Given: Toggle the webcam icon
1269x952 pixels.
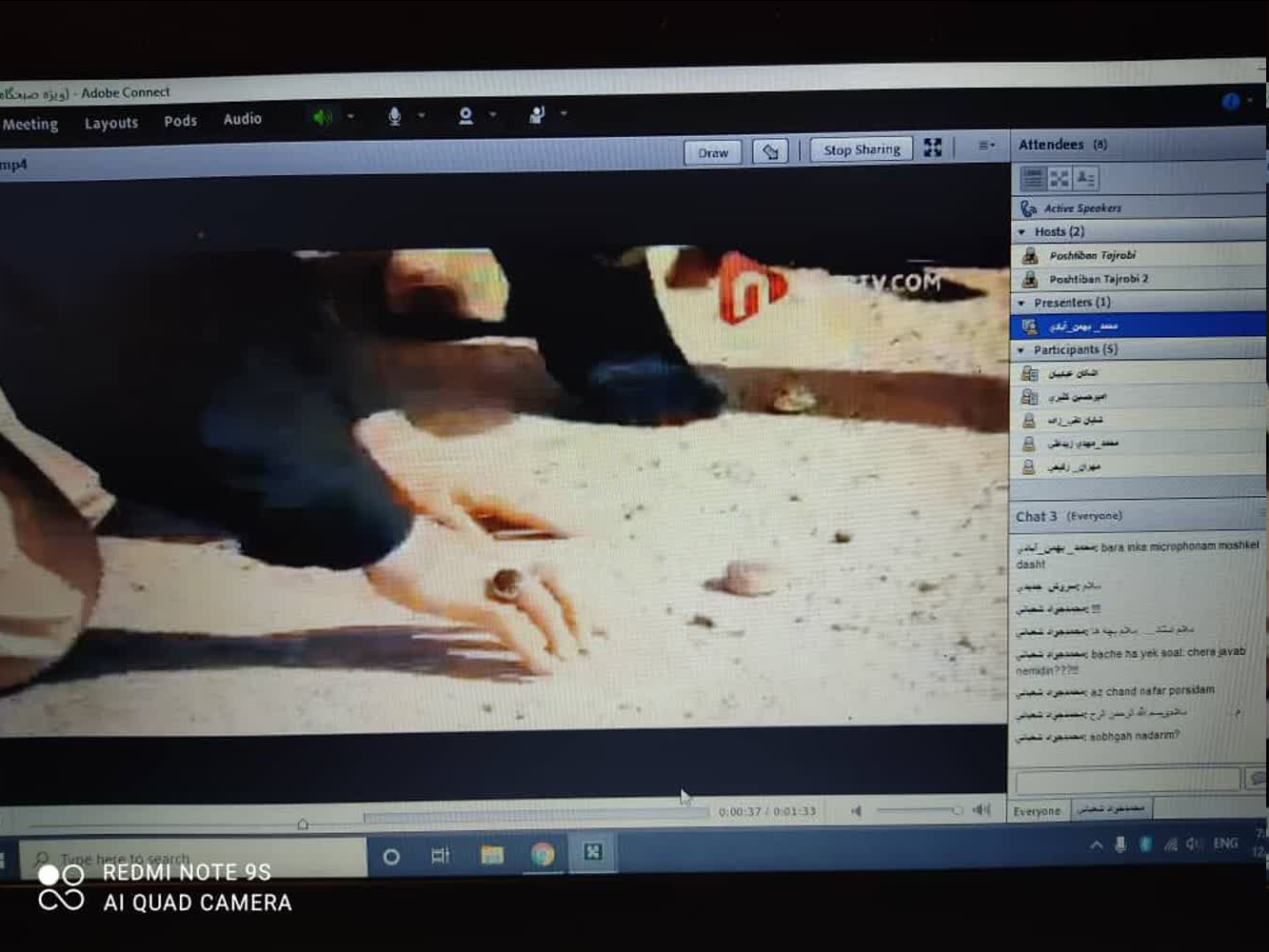Looking at the screenshot, I should (466, 115).
